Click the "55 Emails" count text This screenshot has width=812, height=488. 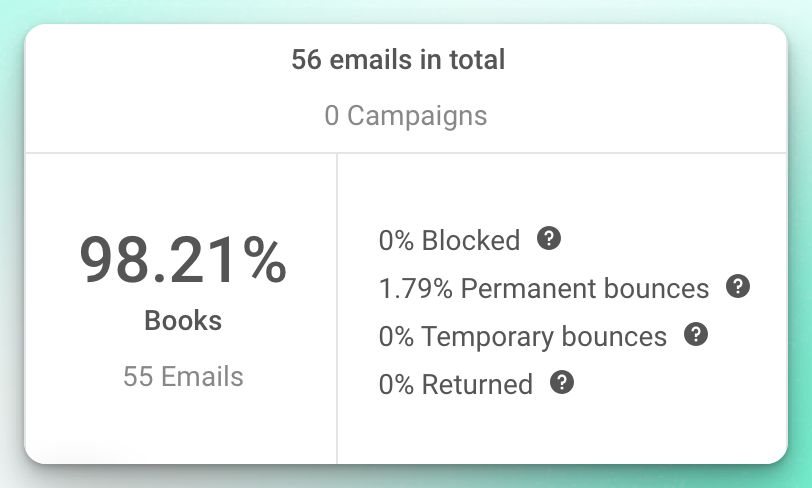pyautogui.click(x=183, y=377)
